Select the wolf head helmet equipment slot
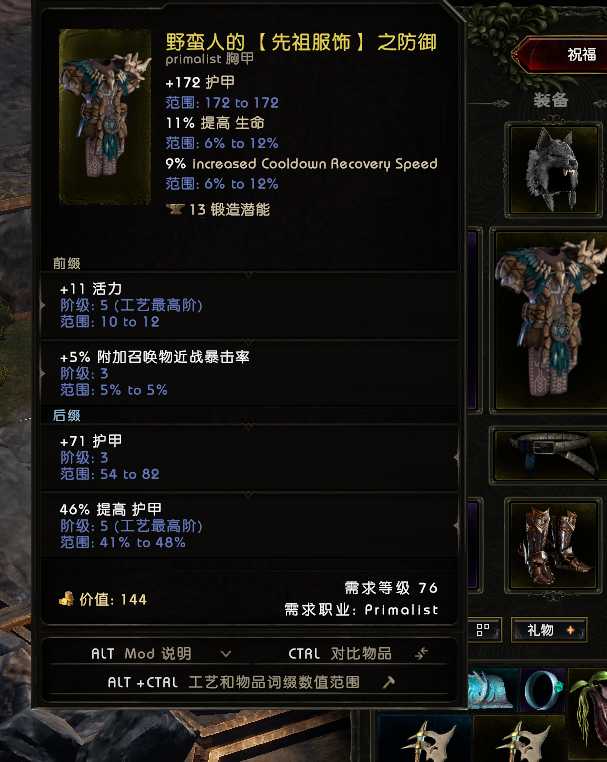 554,170
